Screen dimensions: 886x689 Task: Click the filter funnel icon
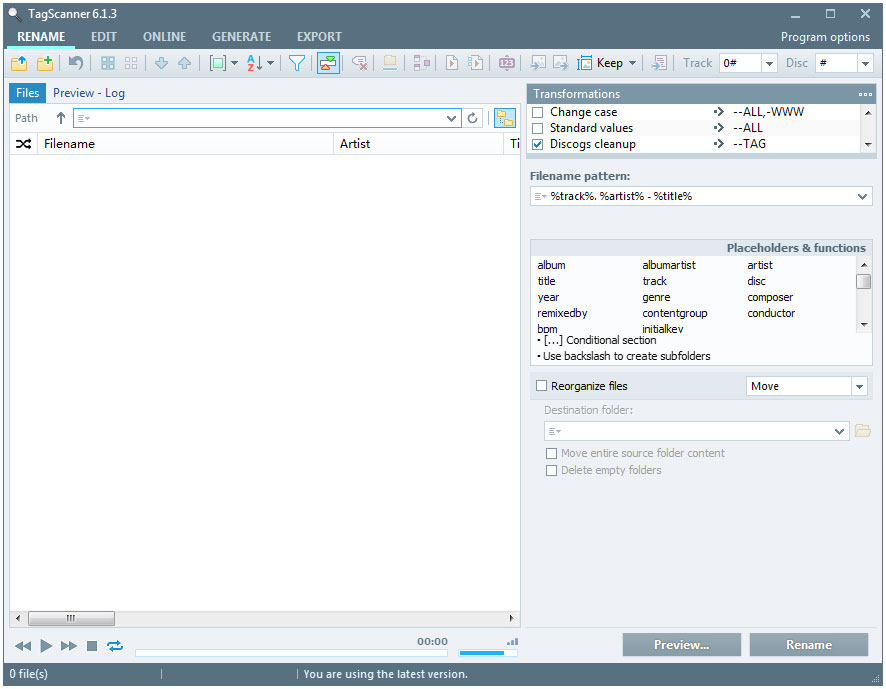click(297, 63)
